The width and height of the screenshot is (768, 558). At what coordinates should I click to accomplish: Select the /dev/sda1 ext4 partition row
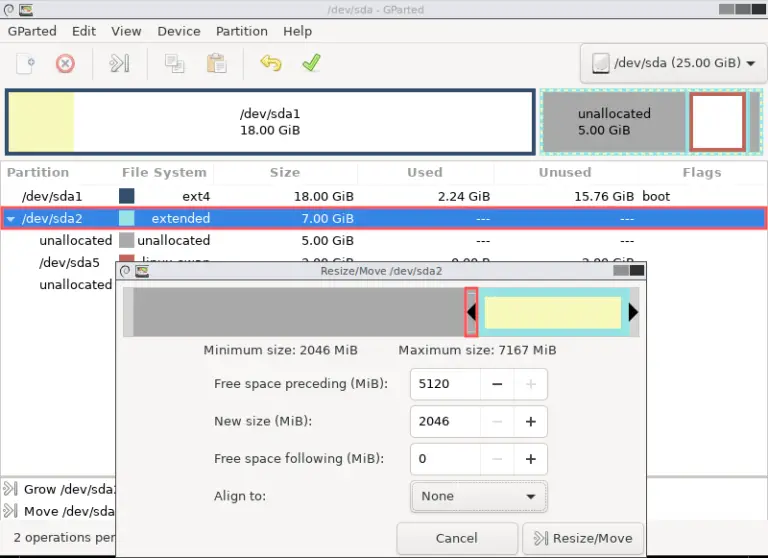(300, 196)
